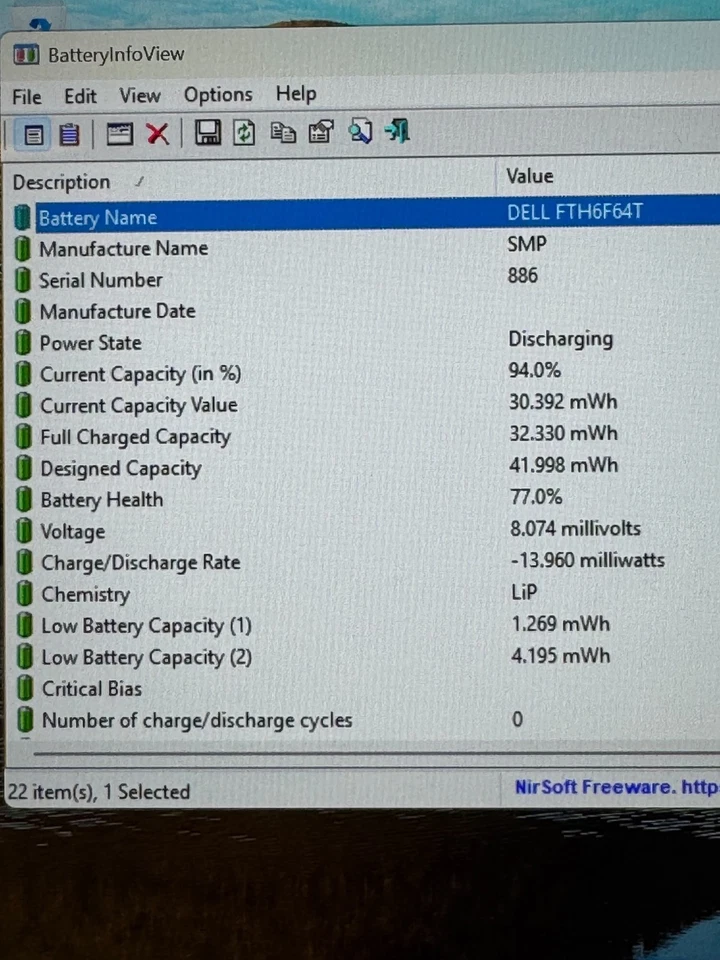Click the LiP chemistry value
720x960 pixels.
tap(525, 592)
